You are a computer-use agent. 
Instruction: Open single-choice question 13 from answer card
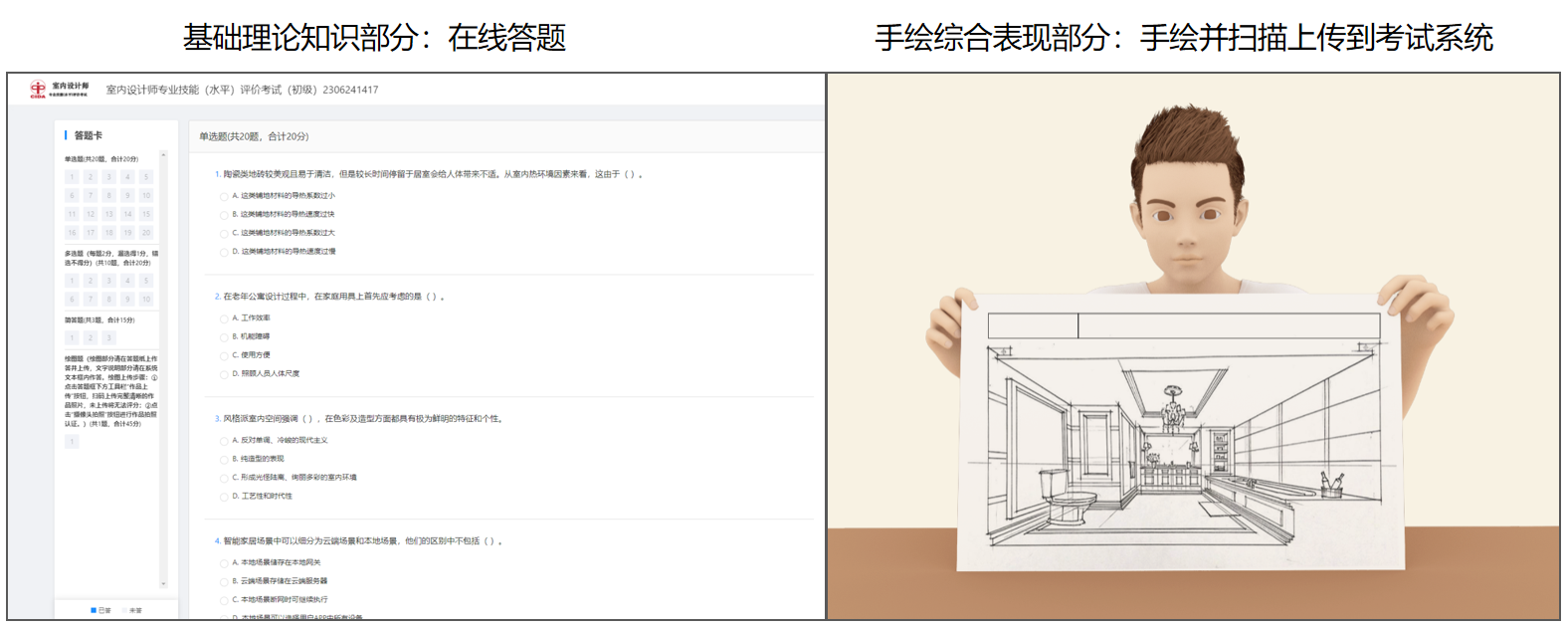point(108,214)
